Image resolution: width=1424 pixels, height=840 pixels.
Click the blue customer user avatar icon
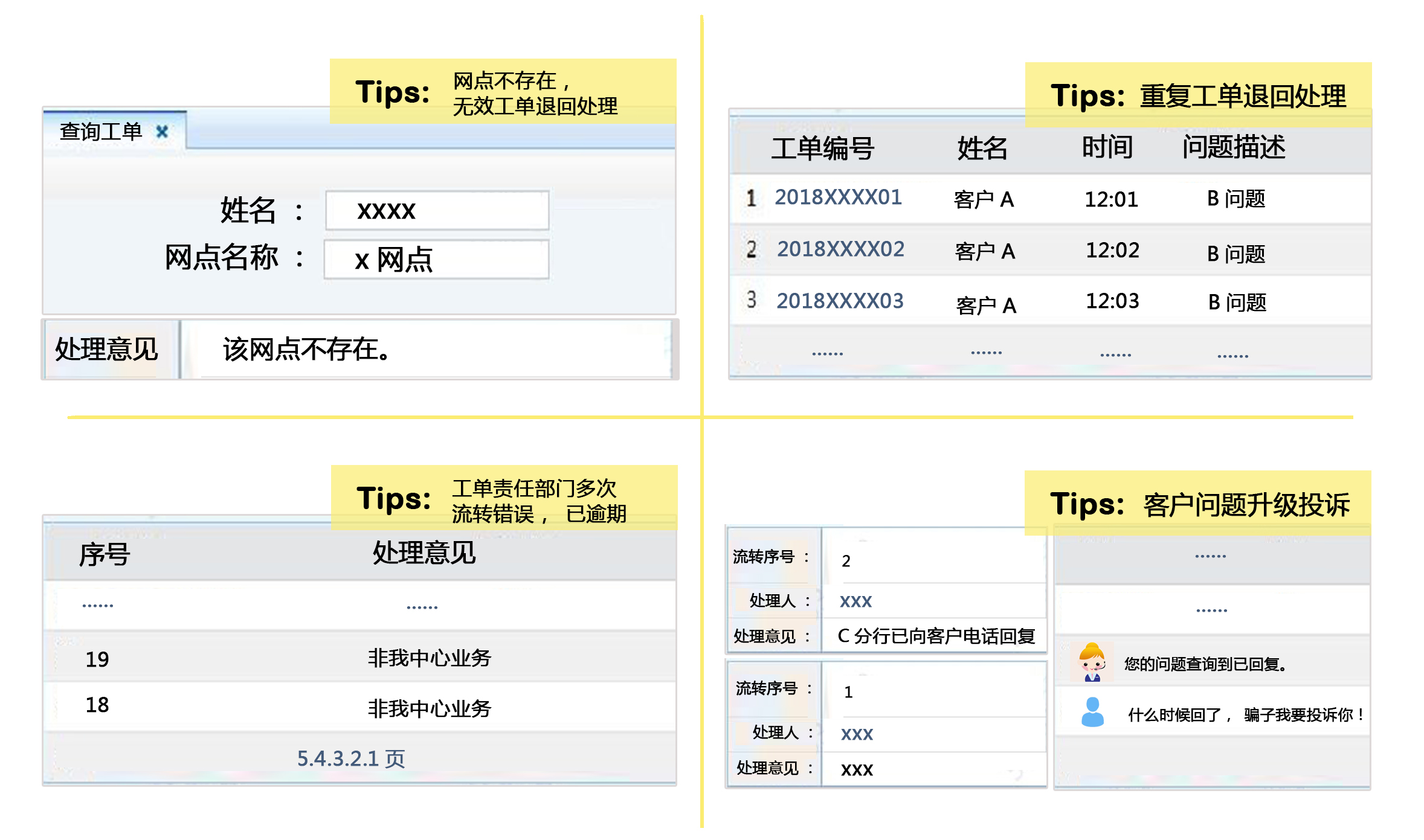1092,713
